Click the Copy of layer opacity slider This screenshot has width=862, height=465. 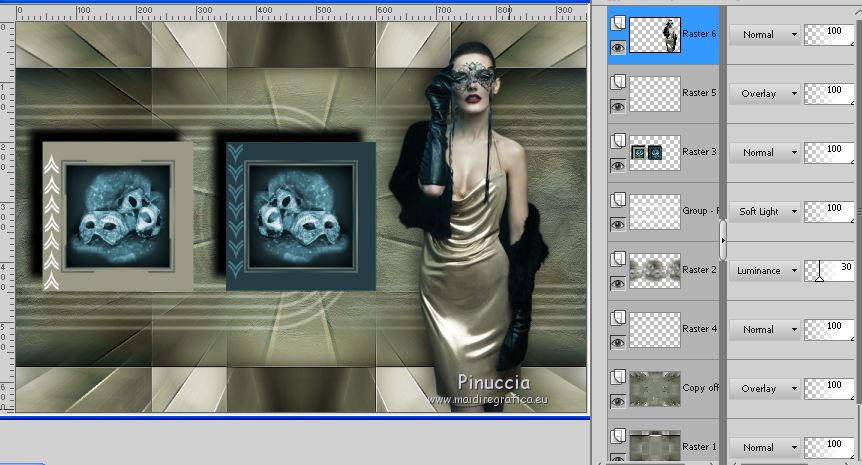[829, 389]
